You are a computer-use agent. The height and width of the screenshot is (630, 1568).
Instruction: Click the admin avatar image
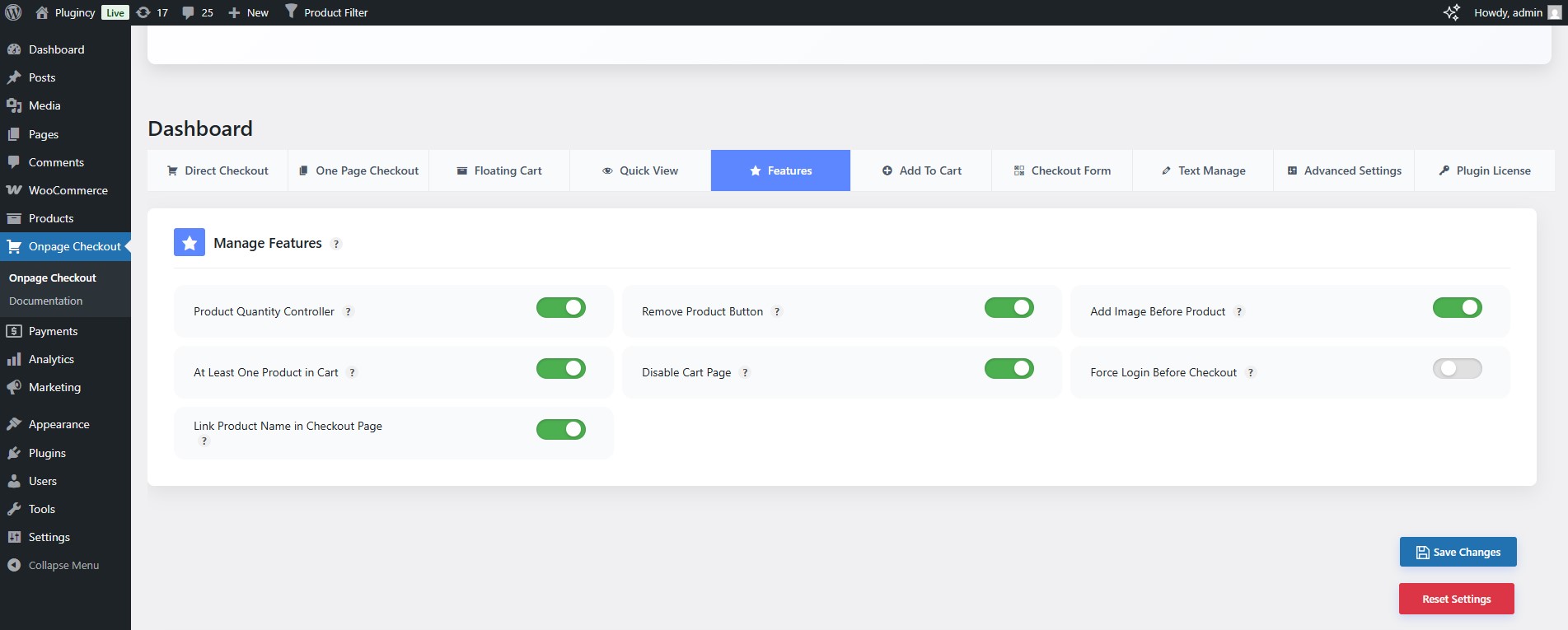coord(1555,12)
